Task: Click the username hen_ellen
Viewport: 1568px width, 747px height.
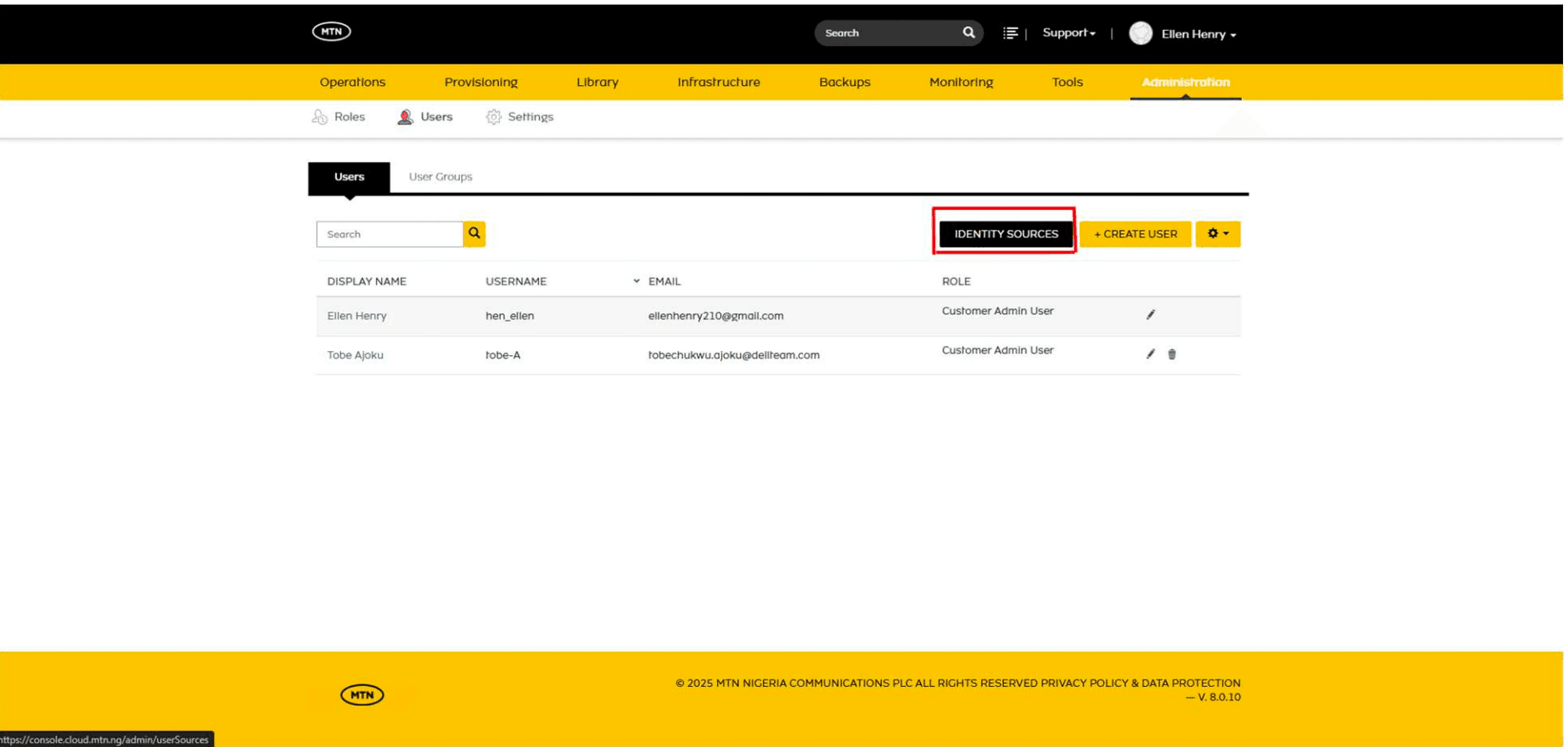Action: click(511, 316)
